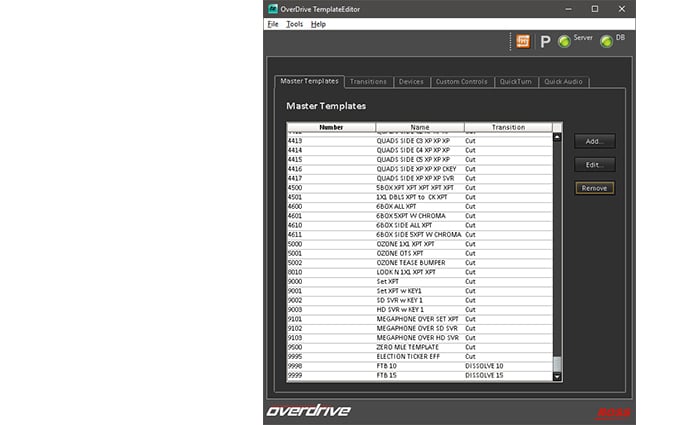Screen dimensions: 700x425
Task: Maximize the OverDrive TemplateEditor window
Action: (x=595, y=9)
